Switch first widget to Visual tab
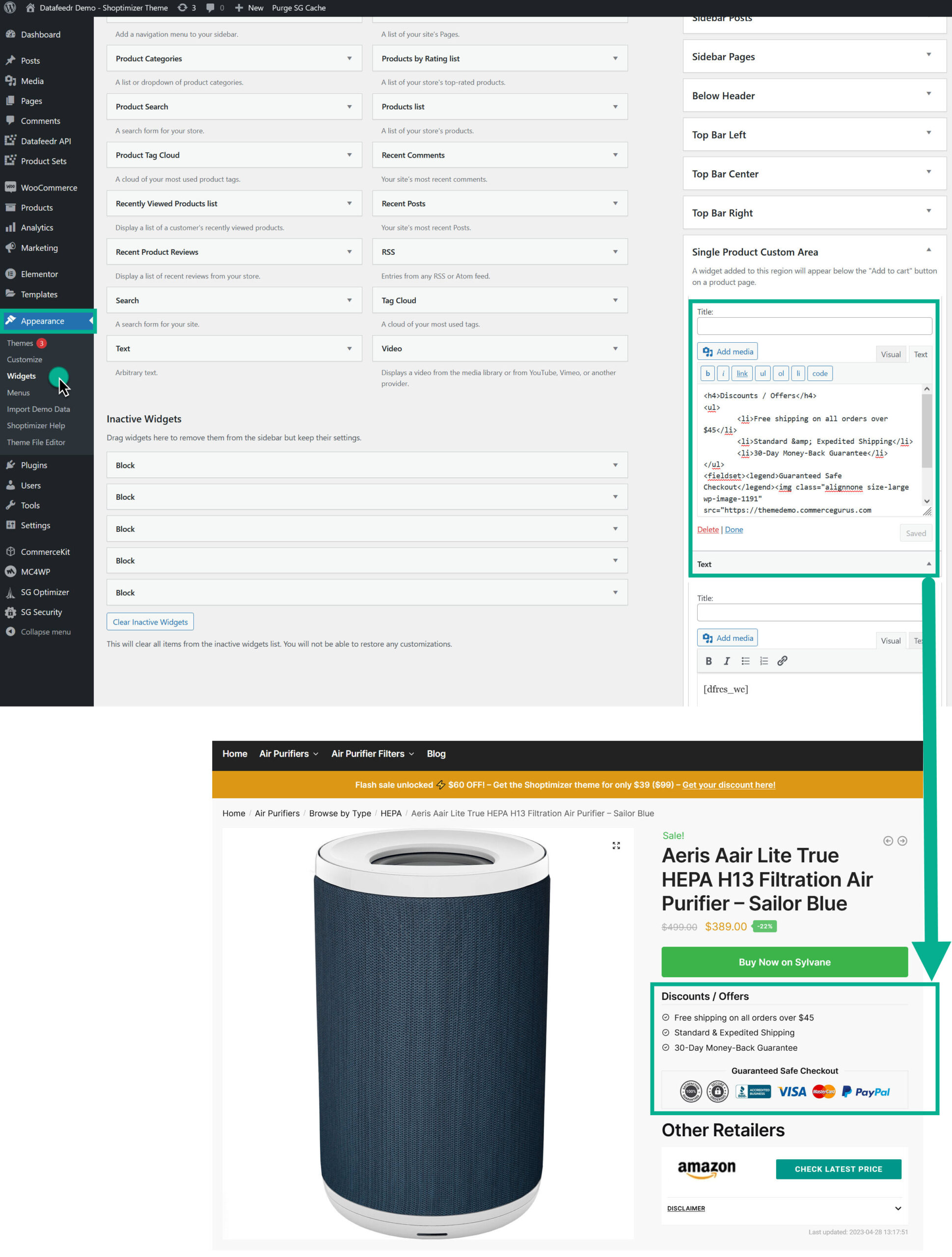Image resolution: width=952 pixels, height=1257 pixels. click(x=890, y=354)
